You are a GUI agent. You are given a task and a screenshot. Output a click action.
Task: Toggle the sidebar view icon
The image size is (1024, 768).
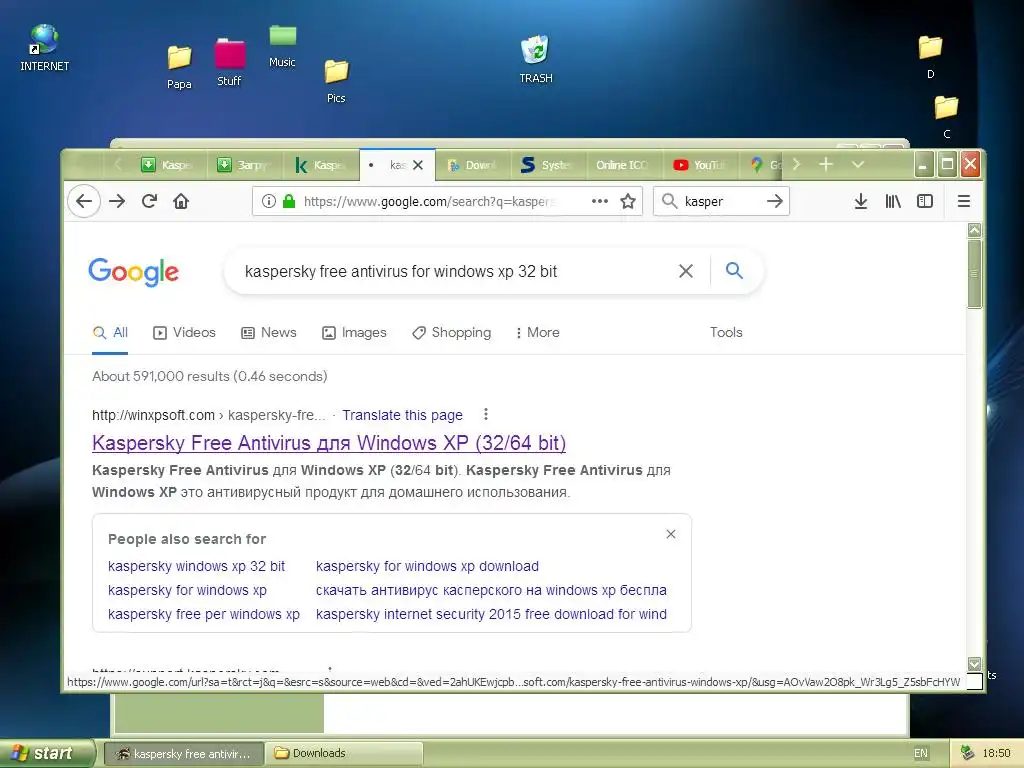(925, 201)
